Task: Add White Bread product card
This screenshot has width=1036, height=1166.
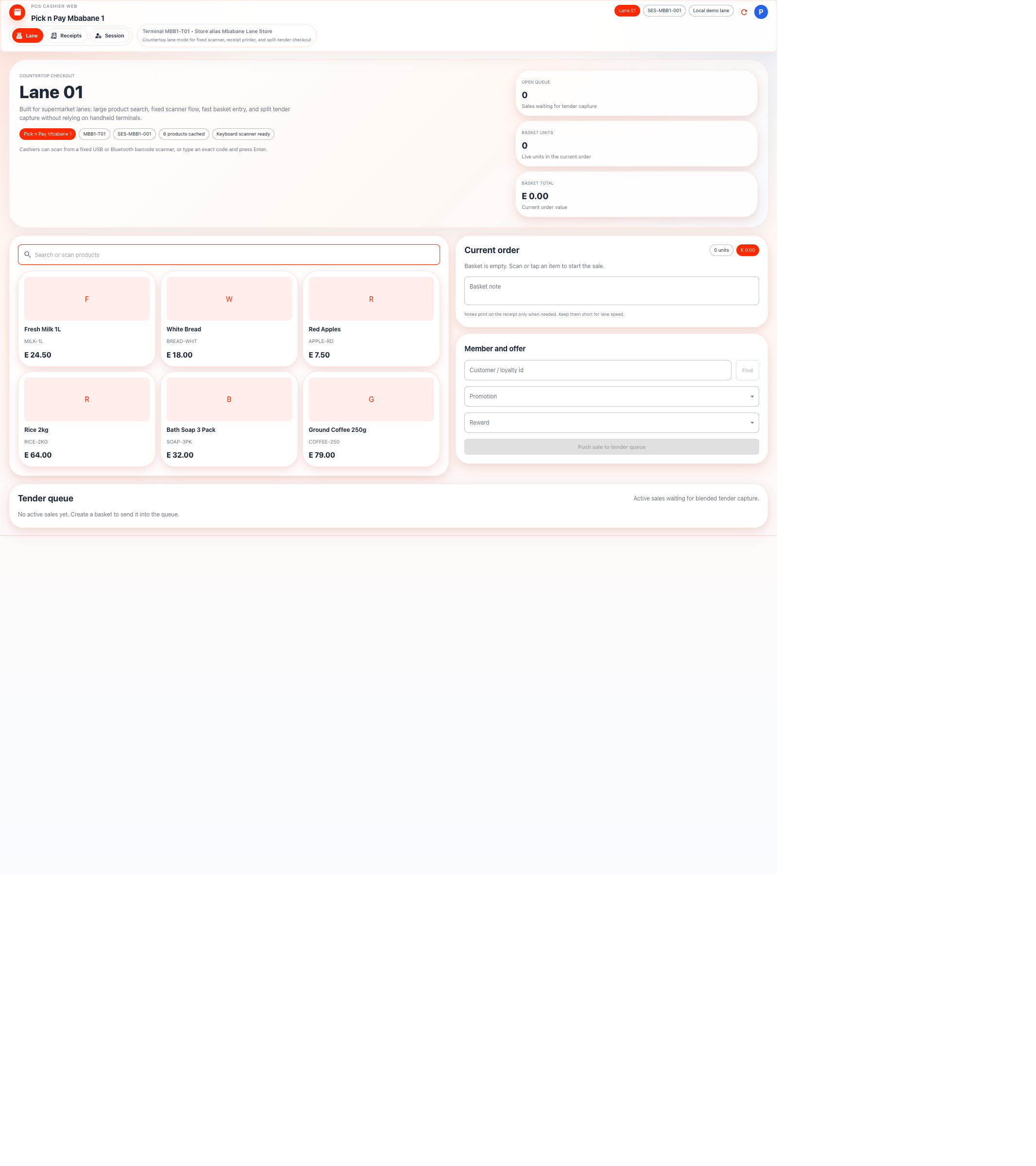Action: (229, 318)
